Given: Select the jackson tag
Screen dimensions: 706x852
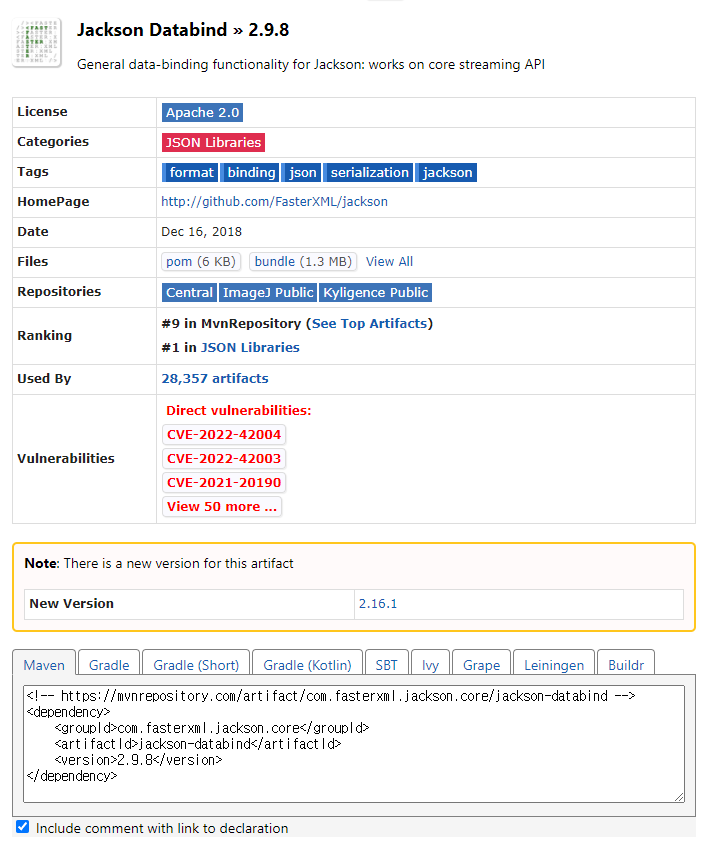Looking at the screenshot, I should click(x=447, y=172).
